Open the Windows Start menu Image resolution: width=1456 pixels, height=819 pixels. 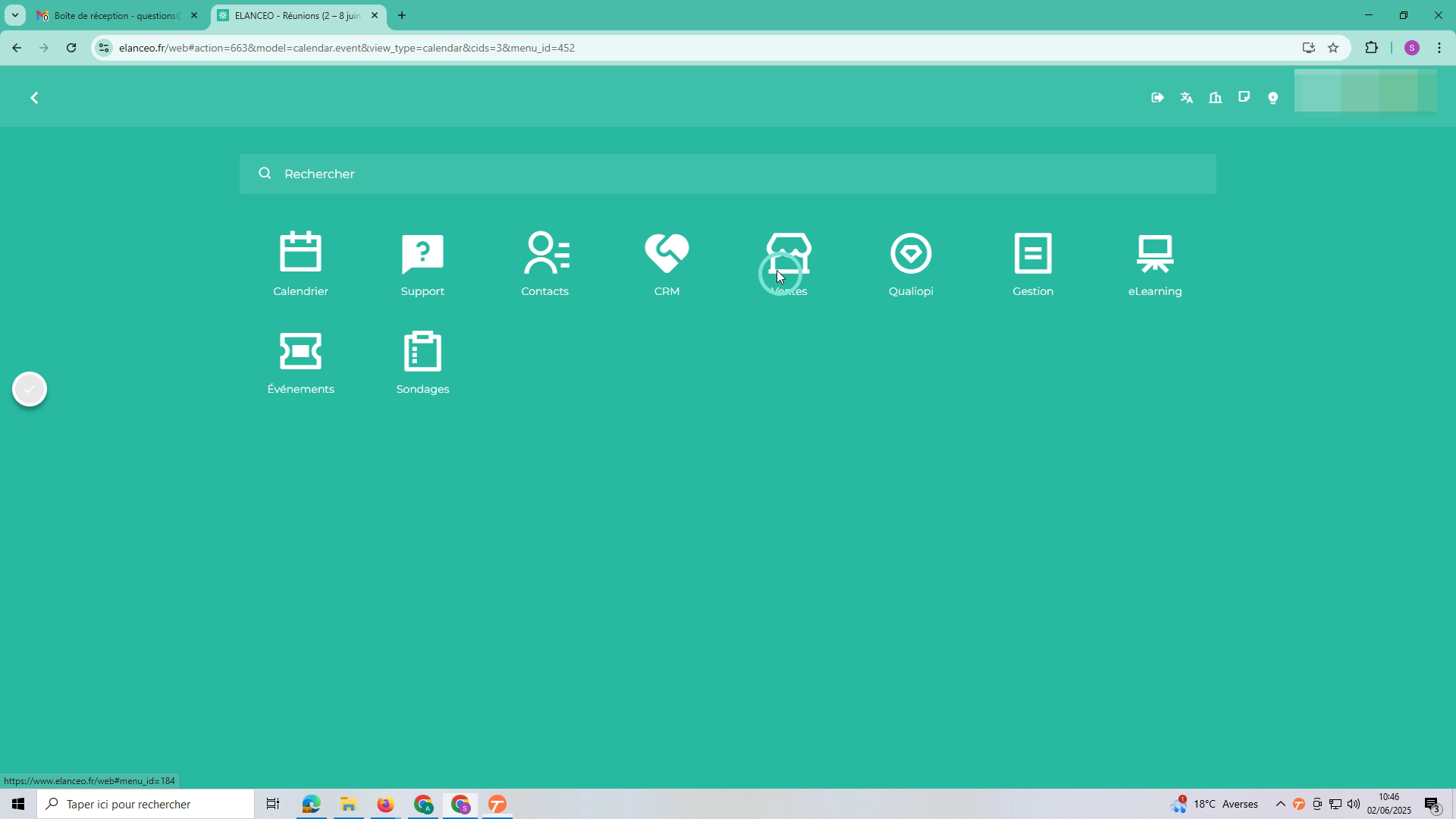(18, 804)
